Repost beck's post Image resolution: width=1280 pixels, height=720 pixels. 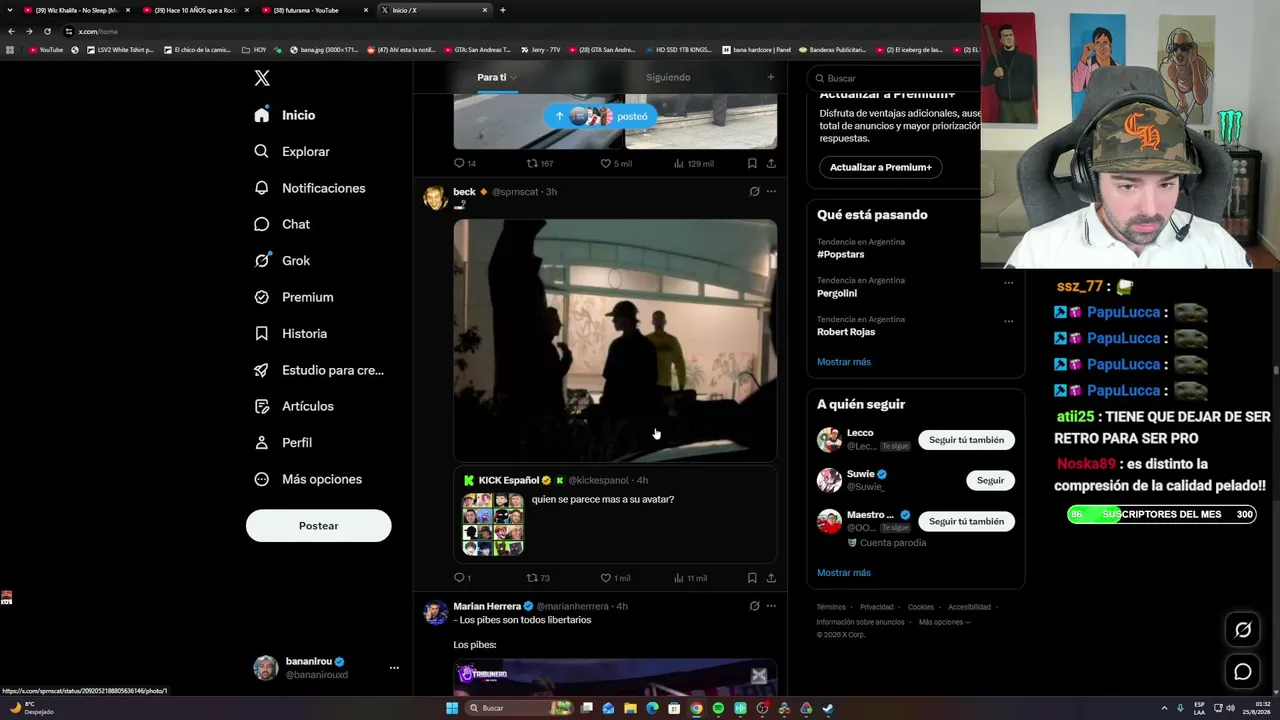(x=538, y=578)
